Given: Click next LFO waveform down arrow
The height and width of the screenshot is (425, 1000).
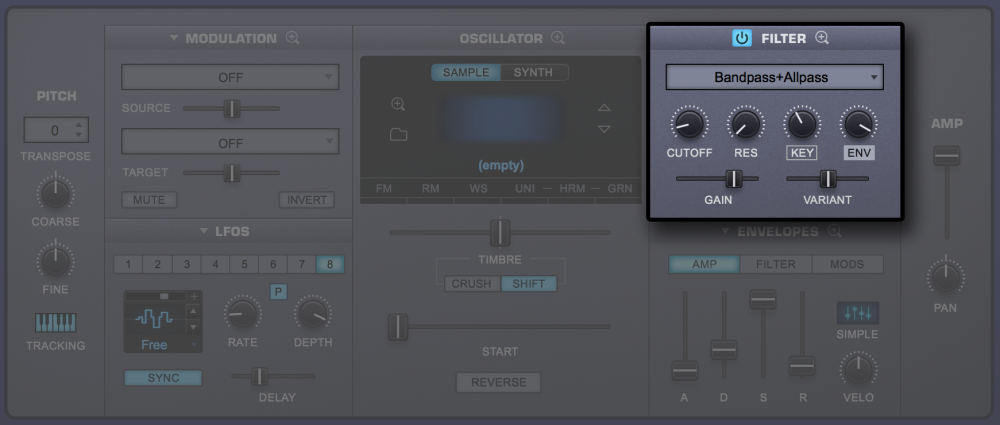Looking at the screenshot, I should (x=195, y=327).
